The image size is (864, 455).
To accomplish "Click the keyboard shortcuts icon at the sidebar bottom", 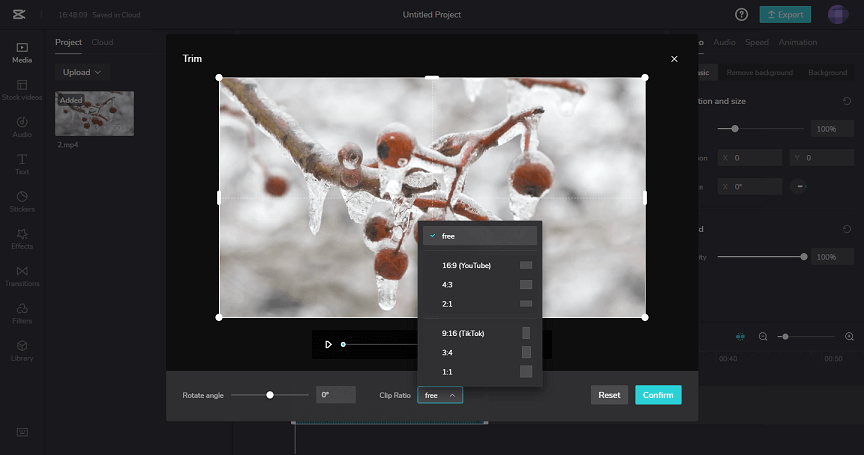I will 22,432.
